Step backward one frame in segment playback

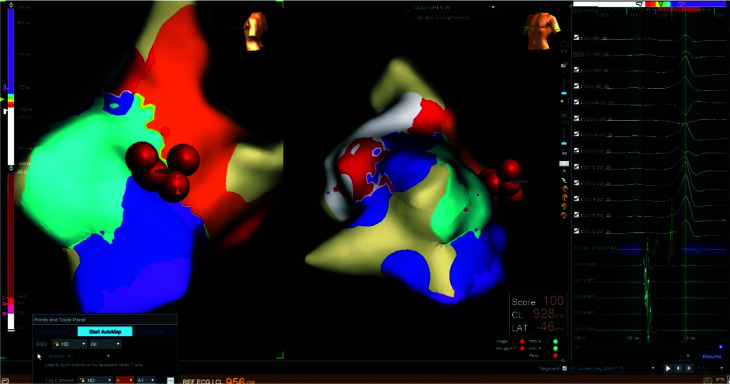678,368
